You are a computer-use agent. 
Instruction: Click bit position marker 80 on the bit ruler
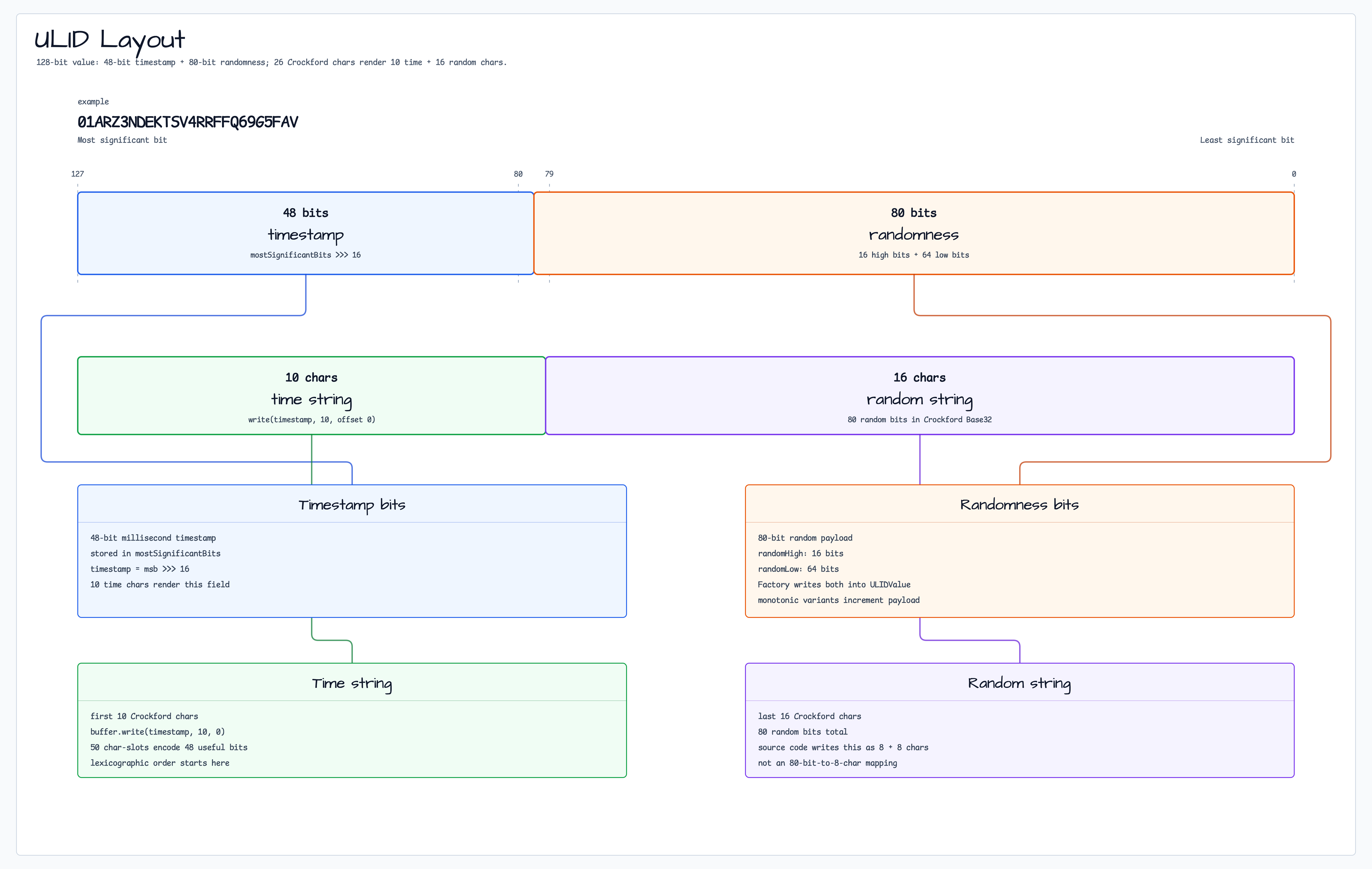click(518, 174)
